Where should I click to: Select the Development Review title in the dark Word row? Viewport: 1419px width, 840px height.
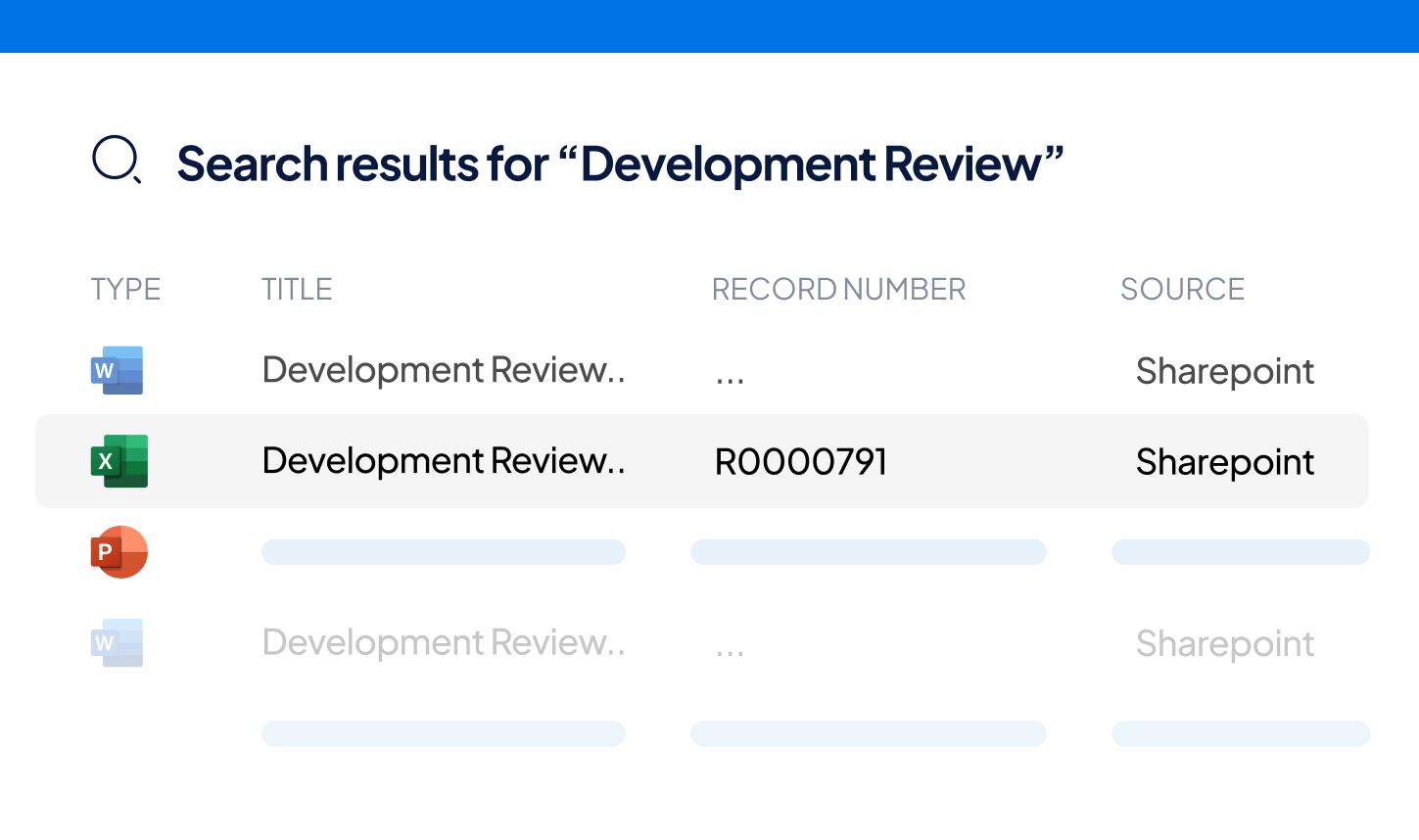click(444, 370)
